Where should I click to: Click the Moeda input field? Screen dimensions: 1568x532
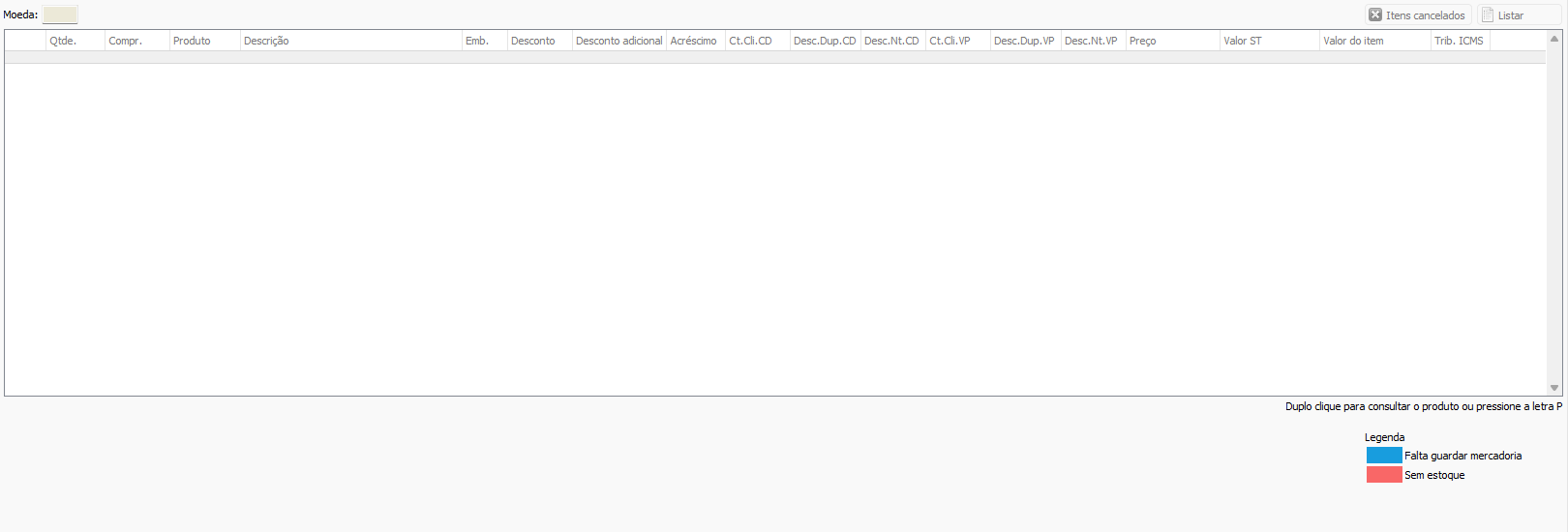[x=60, y=15]
